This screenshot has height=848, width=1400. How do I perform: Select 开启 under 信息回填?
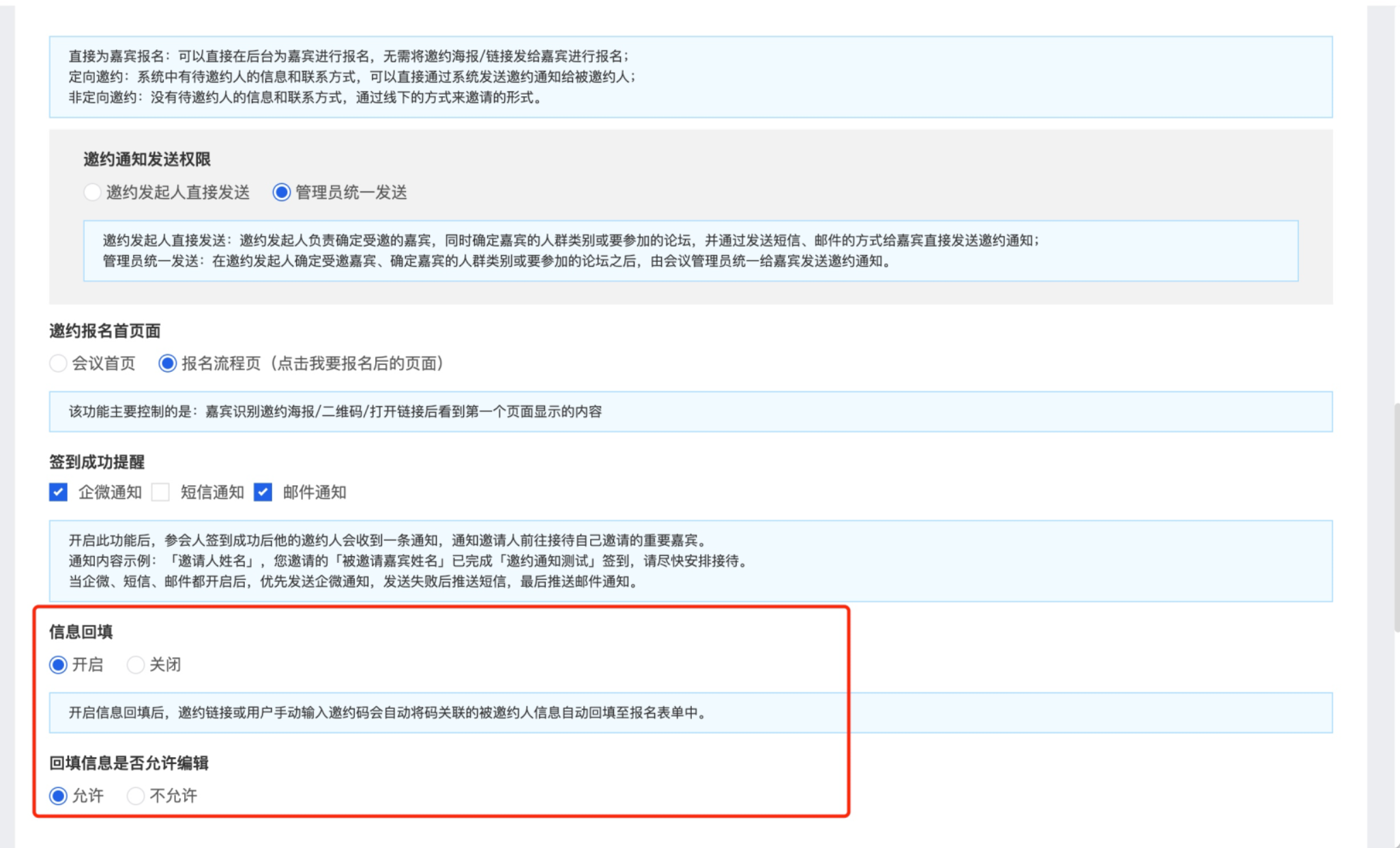click(x=59, y=664)
